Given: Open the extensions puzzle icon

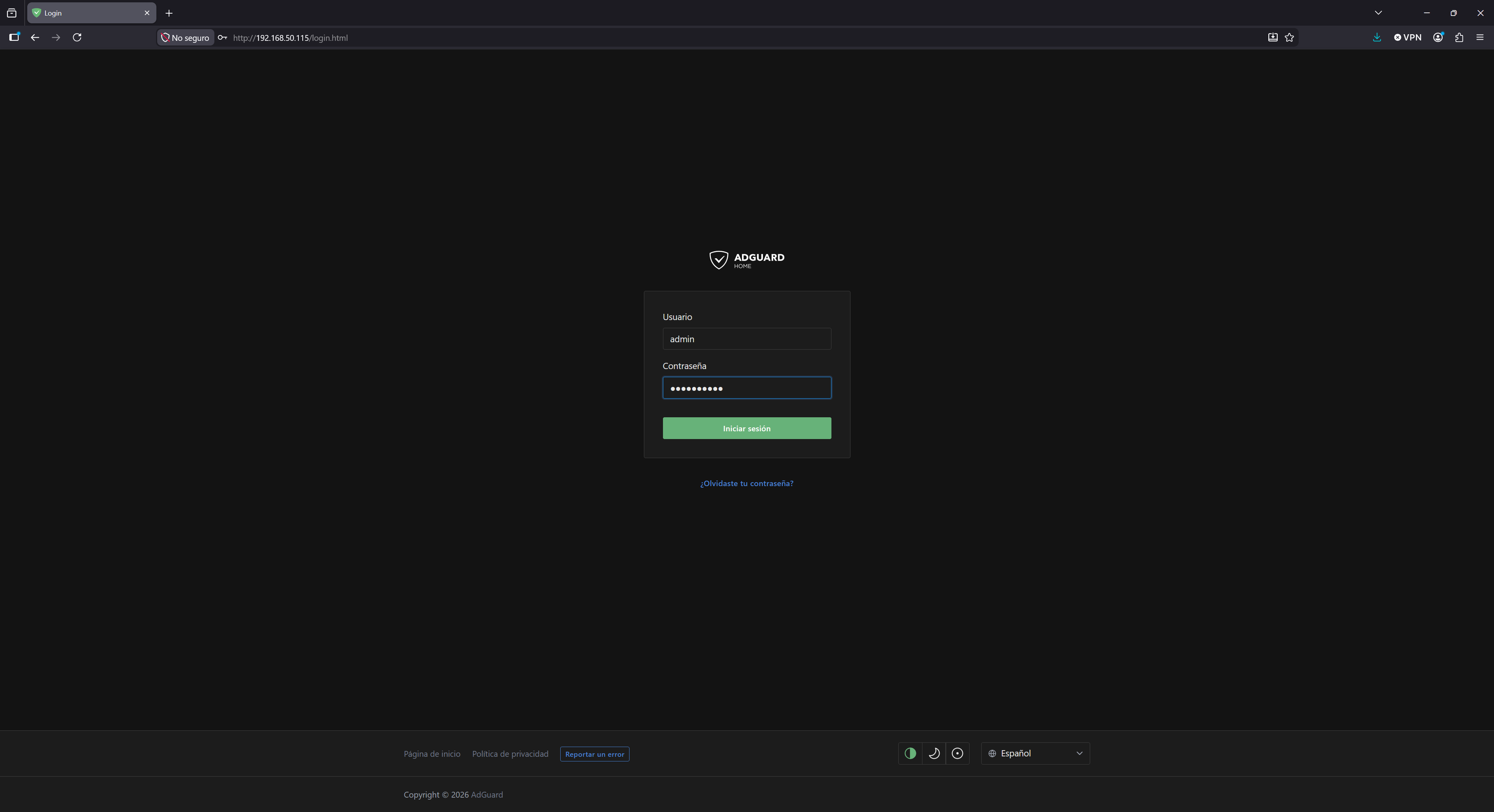Looking at the screenshot, I should (1459, 38).
